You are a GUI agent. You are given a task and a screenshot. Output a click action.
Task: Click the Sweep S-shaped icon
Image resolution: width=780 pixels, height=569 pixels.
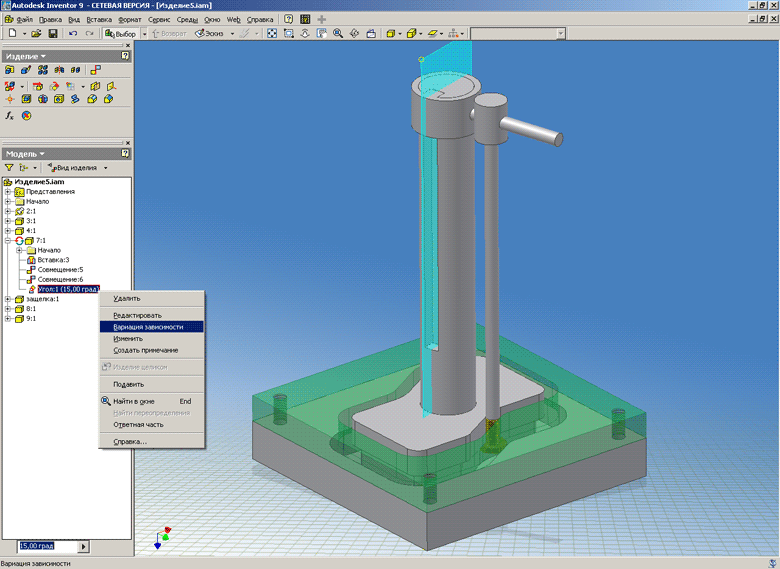tap(75, 99)
